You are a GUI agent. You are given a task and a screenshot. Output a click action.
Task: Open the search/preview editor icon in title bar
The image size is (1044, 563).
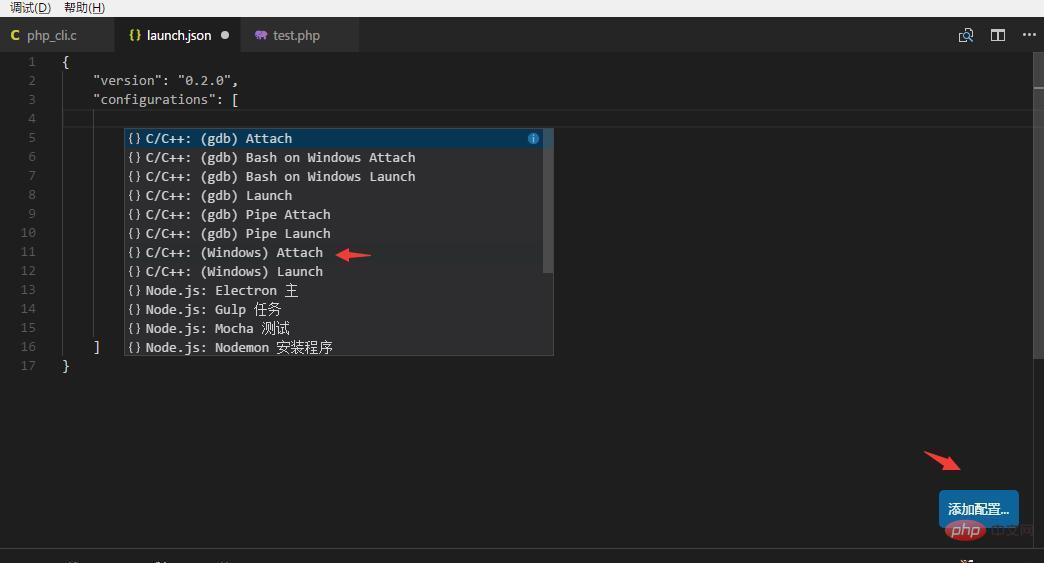[x=965, y=35]
